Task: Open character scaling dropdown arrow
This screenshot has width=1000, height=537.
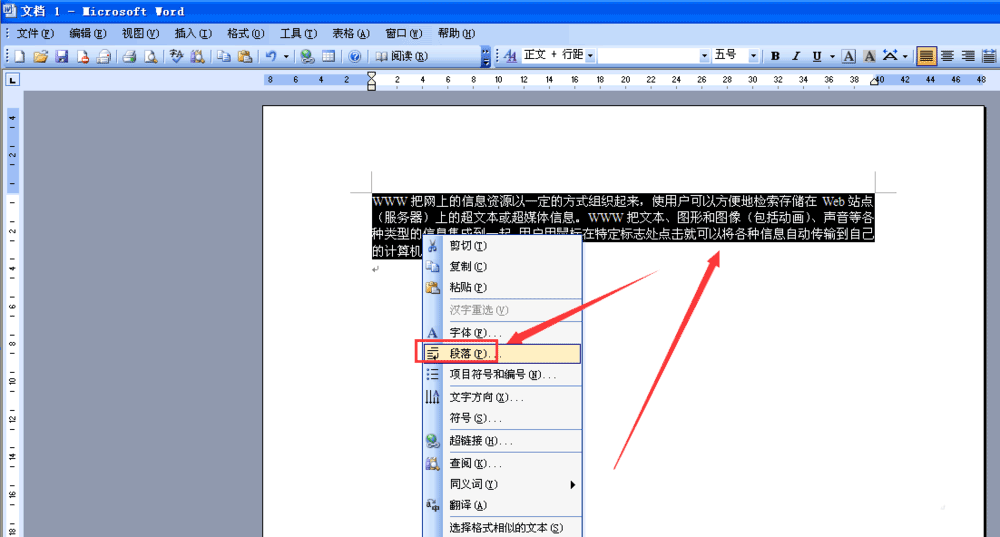Action: 905,56
